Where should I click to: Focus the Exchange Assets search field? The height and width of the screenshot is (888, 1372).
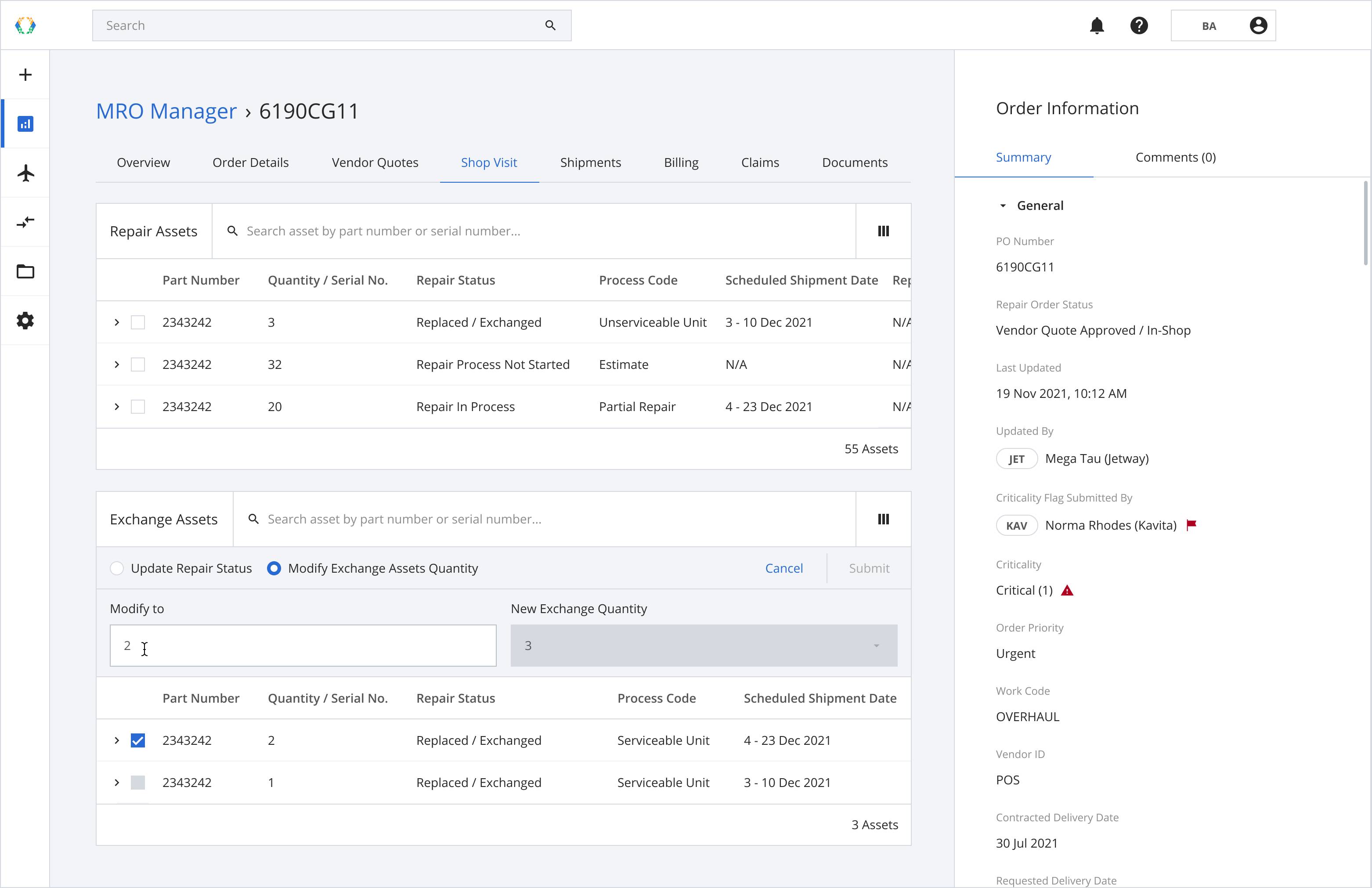click(x=544, y=519)
